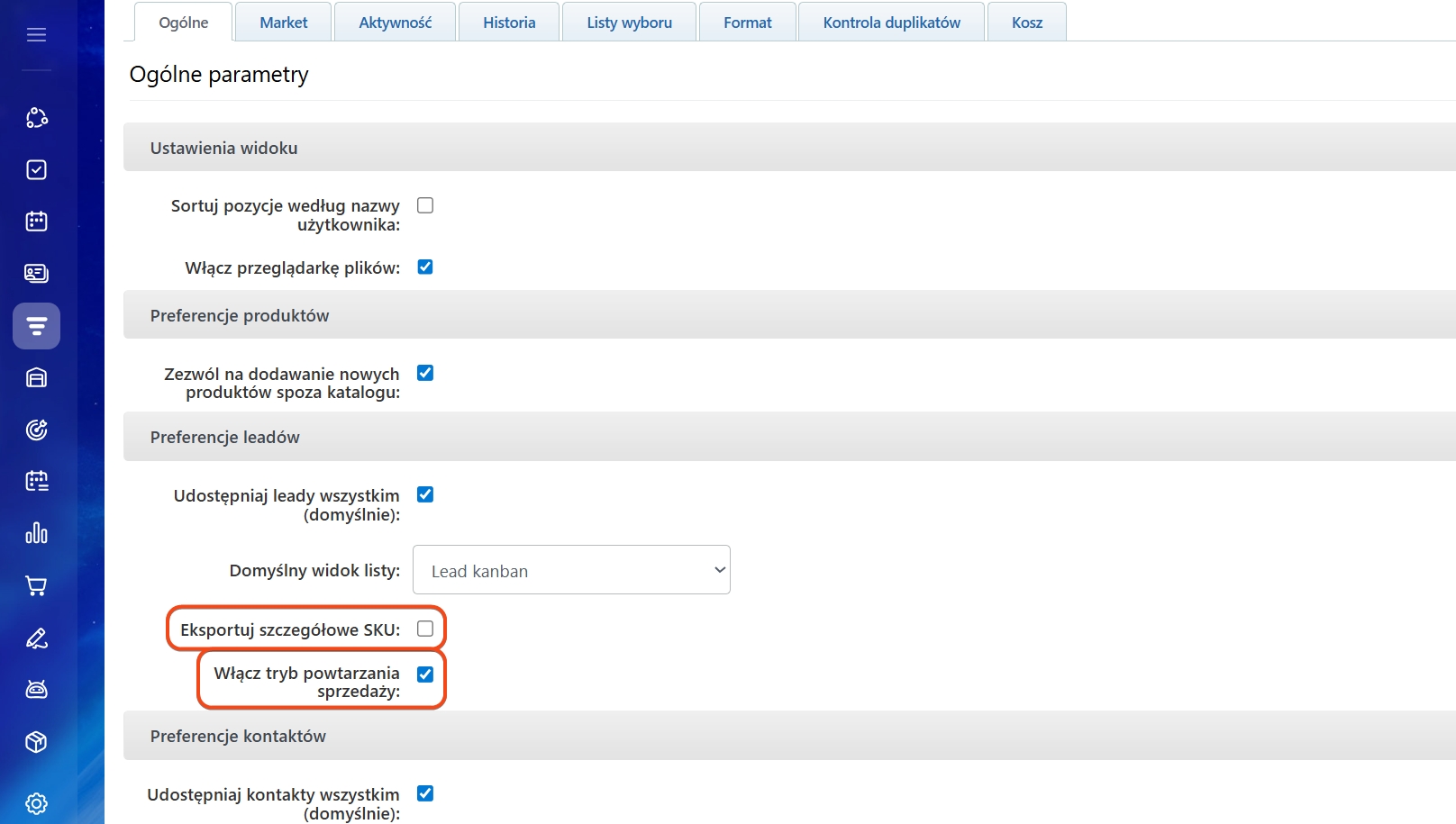Click the pen signature icon in sidebar
Screen dimensions: 1456x824
[x=36, y=638]
